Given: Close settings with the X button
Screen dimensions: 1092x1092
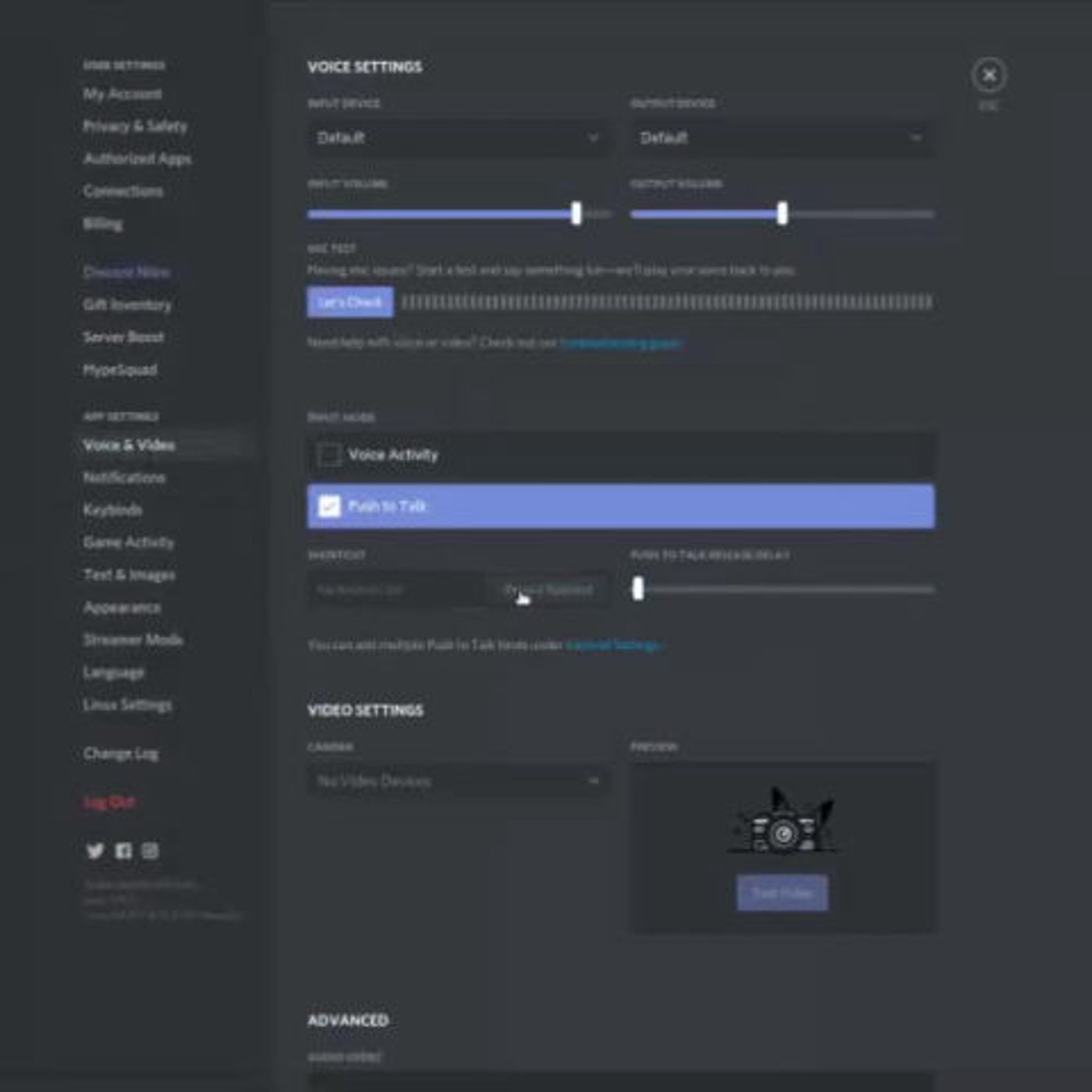Looking at the screenshot, I should (x=989, y=76).
